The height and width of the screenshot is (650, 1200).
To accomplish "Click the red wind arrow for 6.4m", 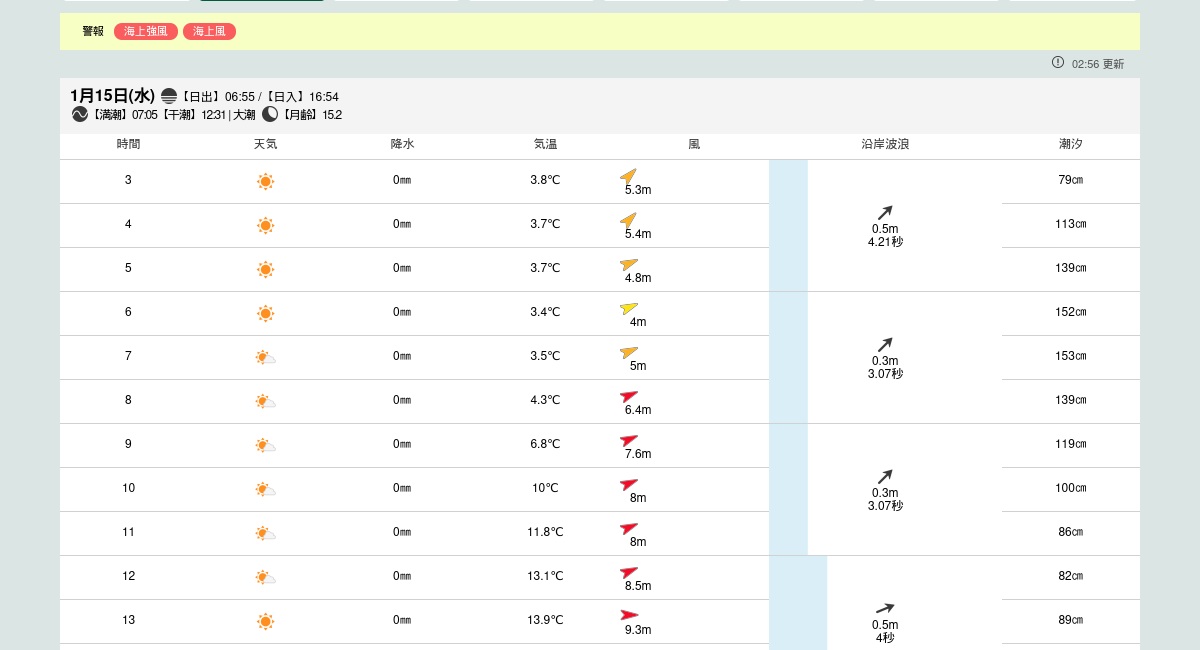I will [x=628, y=396].
